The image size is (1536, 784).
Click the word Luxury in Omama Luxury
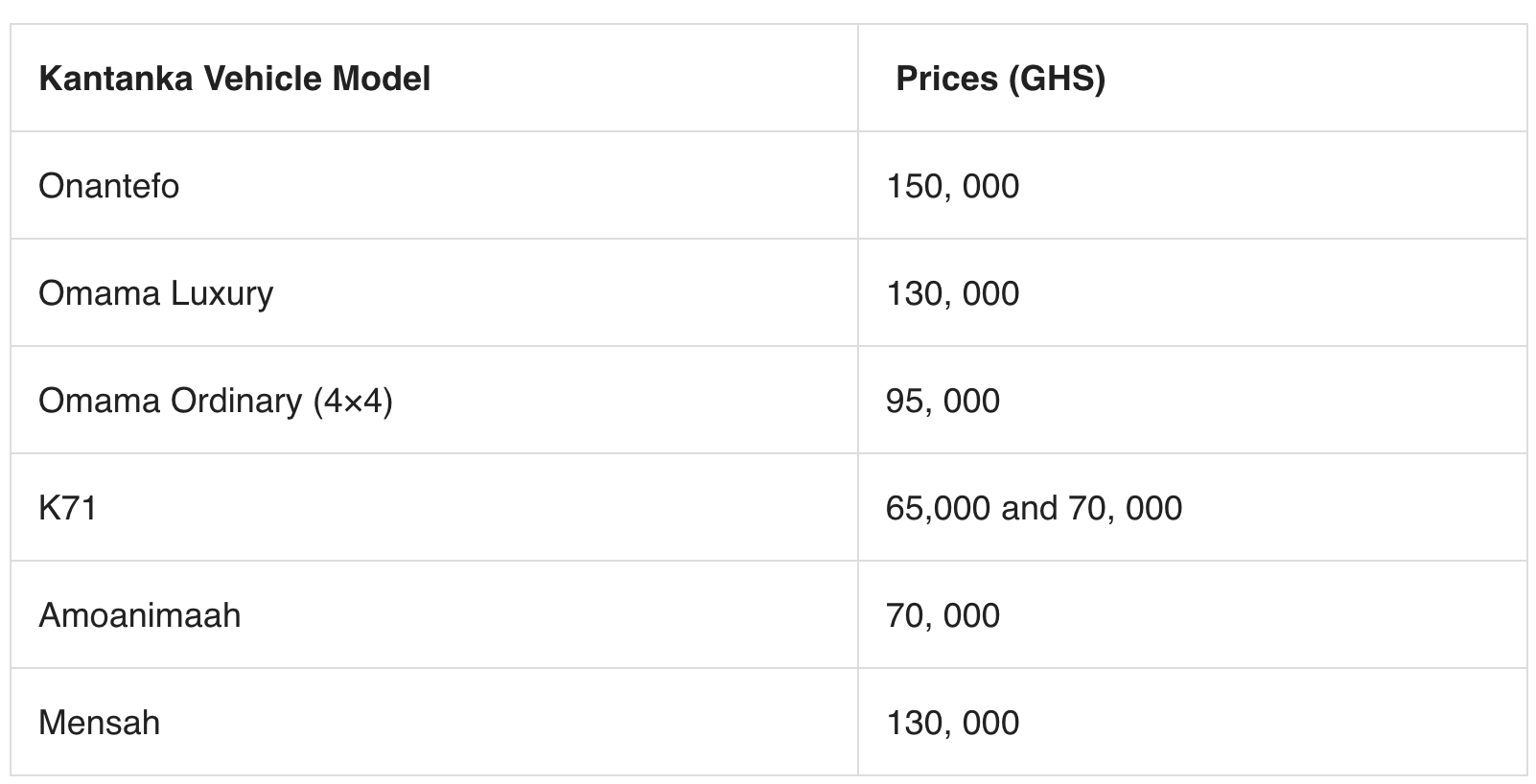221,294
